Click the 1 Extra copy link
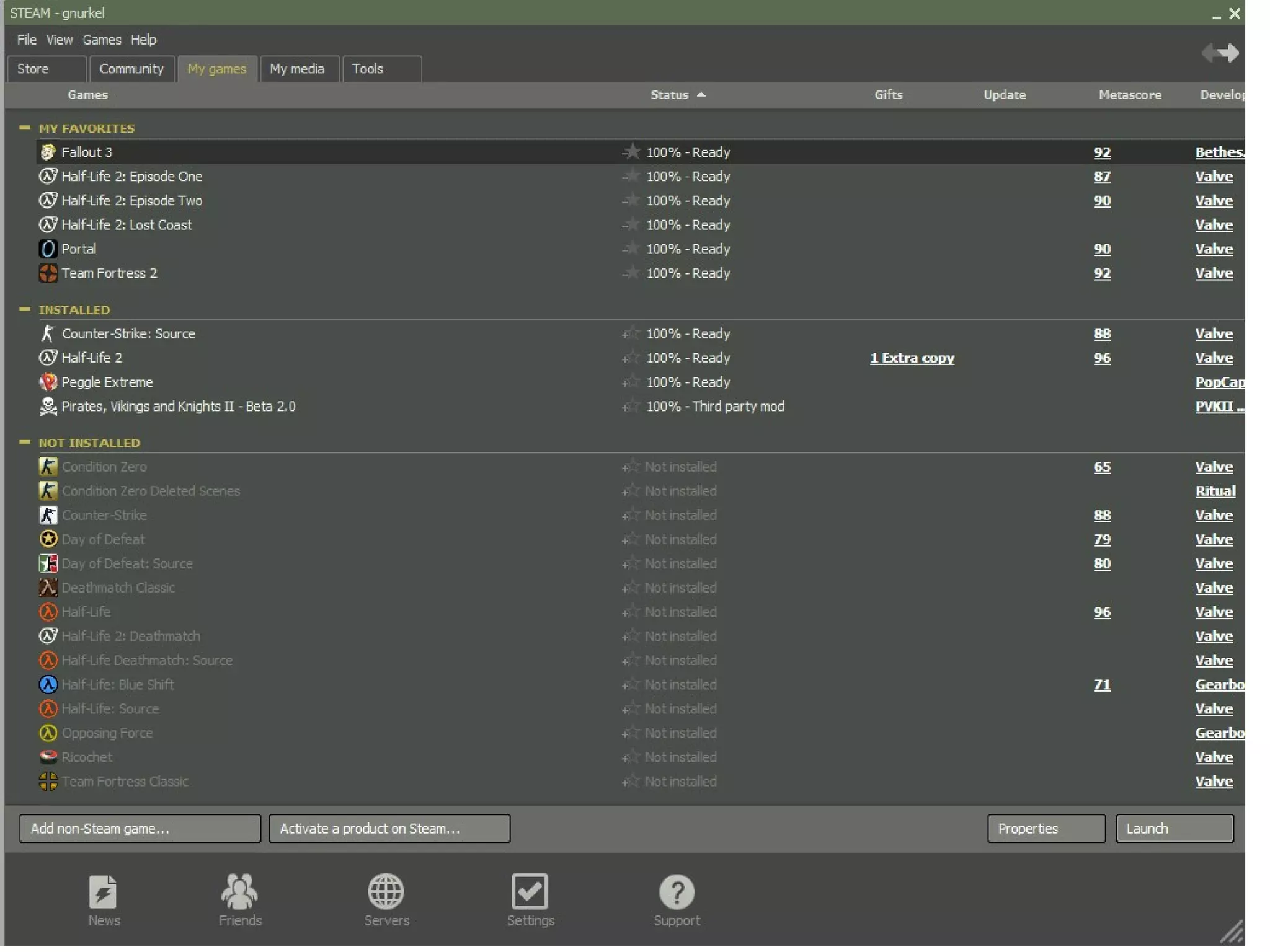The height and width of the screenshot is (952, 1270). (x=912, y=358)
